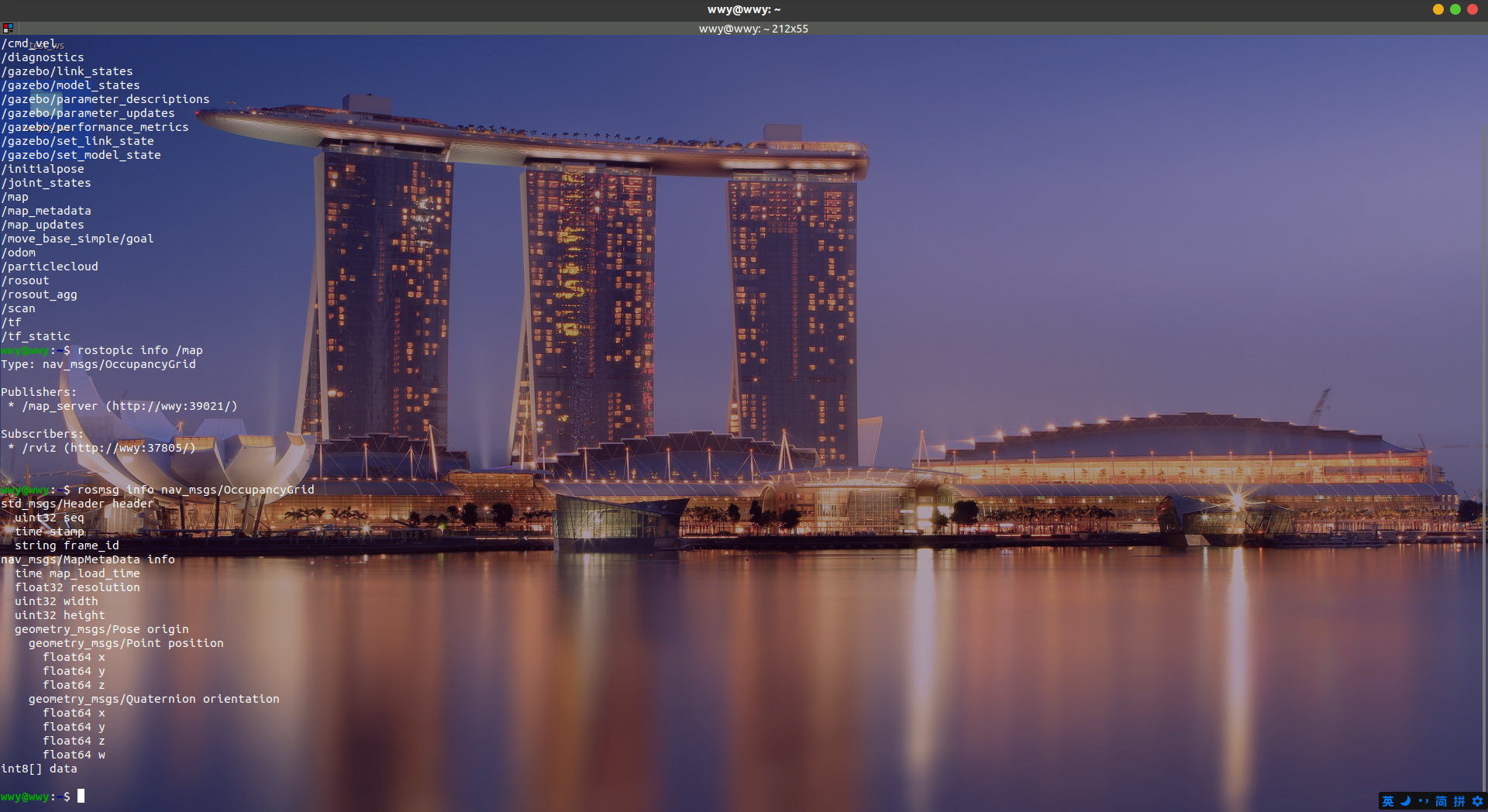Click the 'nav_msgs/MapMetaData info' line
This screenshot has height=812, width=1488.
tap(88, 559)
